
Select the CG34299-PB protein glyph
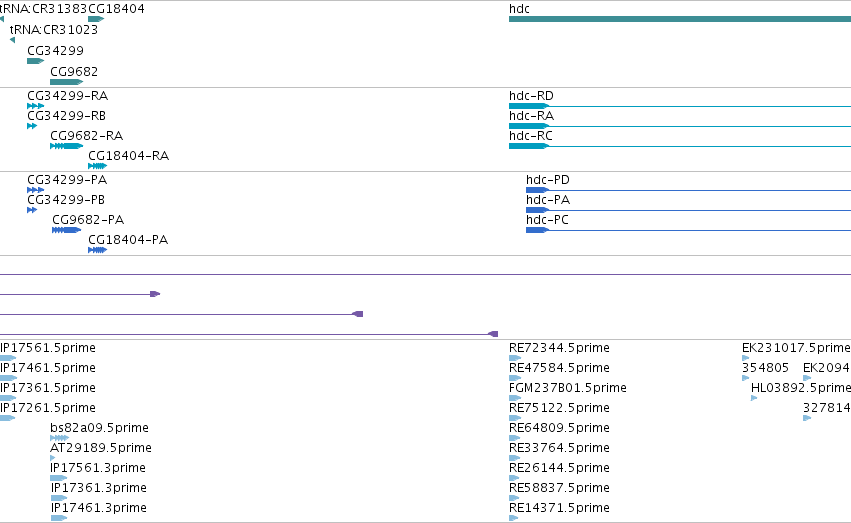(x=32, y=210)
